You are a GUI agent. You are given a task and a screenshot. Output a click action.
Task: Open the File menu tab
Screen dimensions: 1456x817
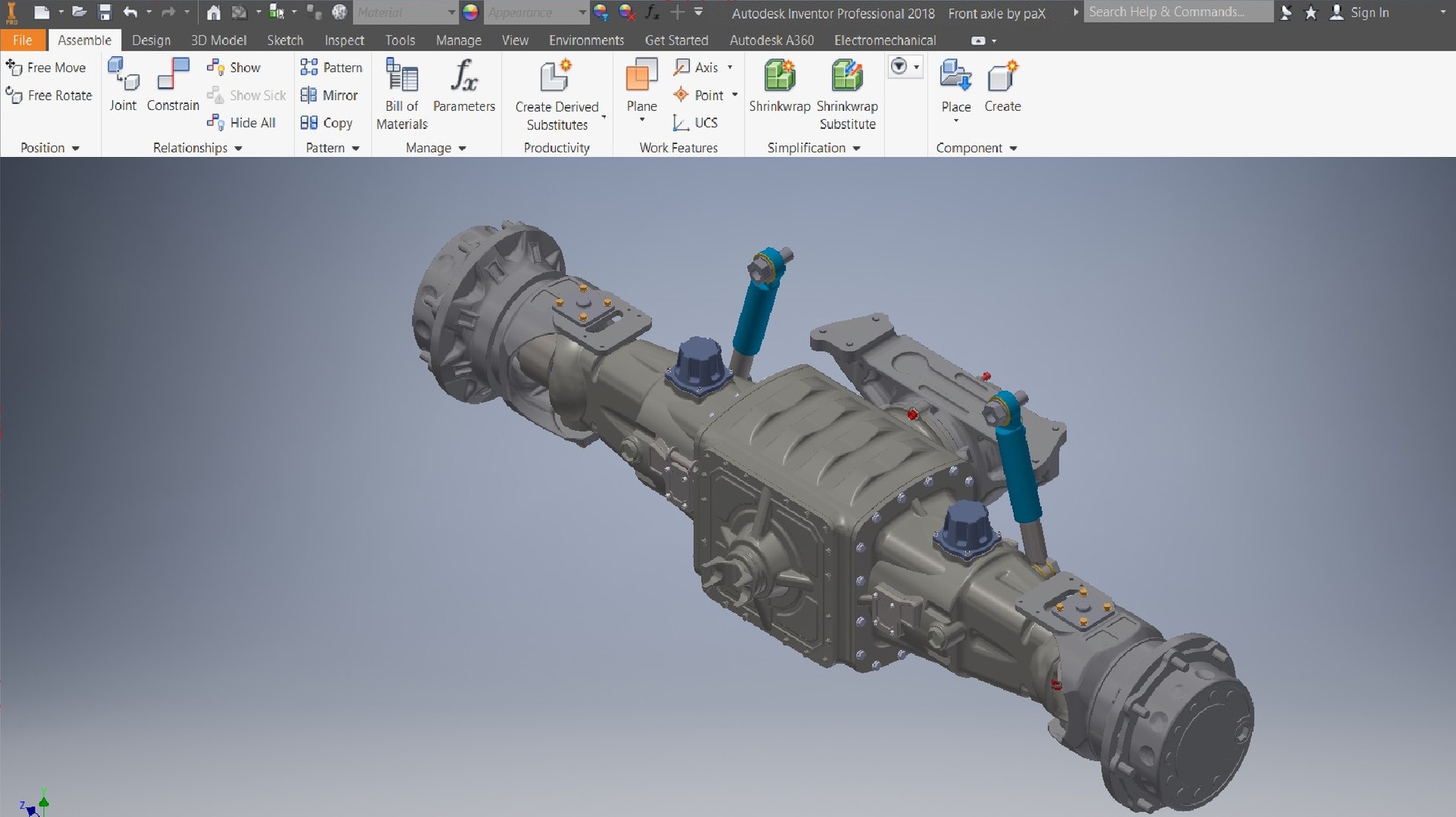click(x=23, y=40)
